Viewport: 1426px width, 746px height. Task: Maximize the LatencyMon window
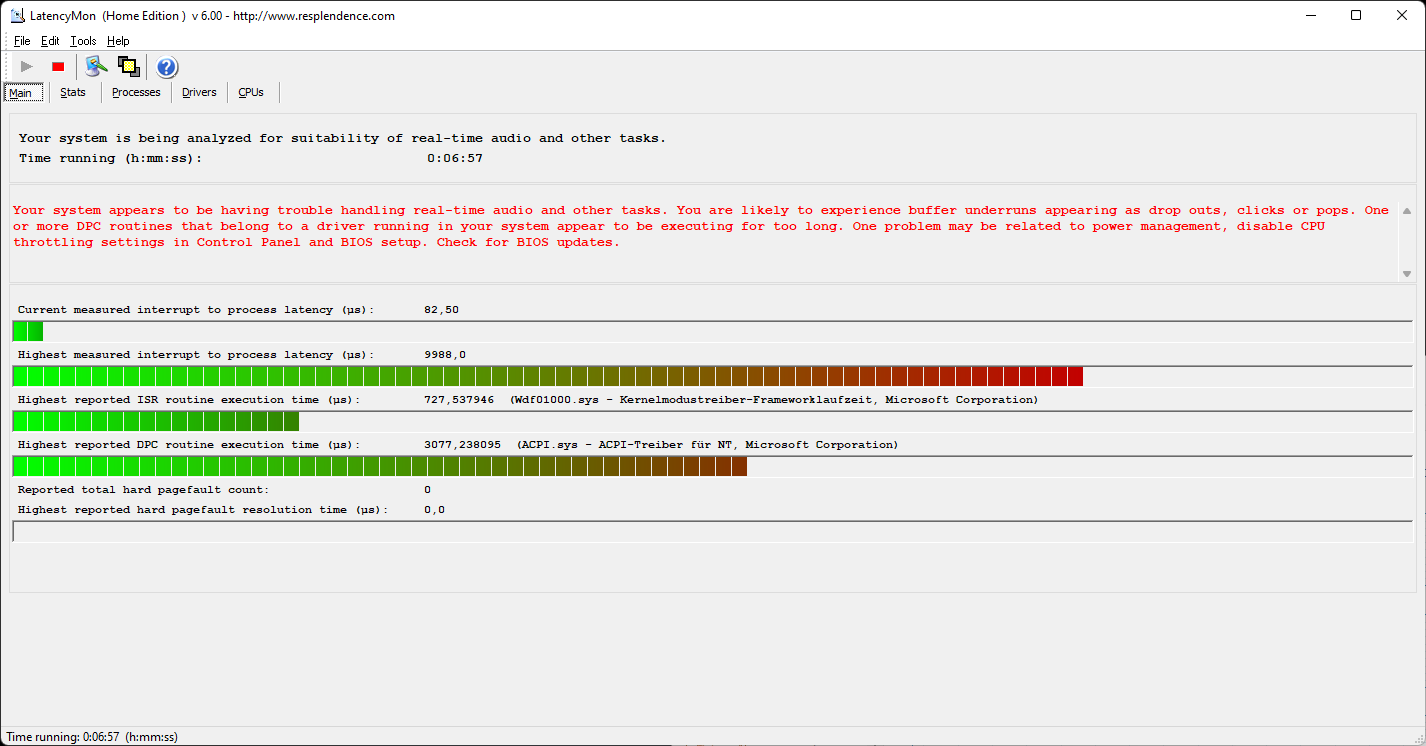(x=1356, y=15)
